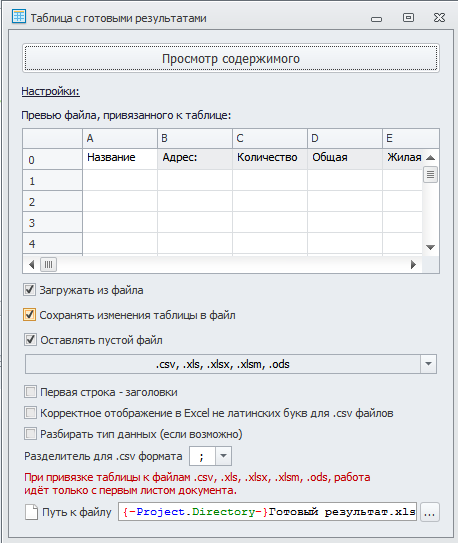Toggle Загружать из файла checkbox

coord(29,290)
